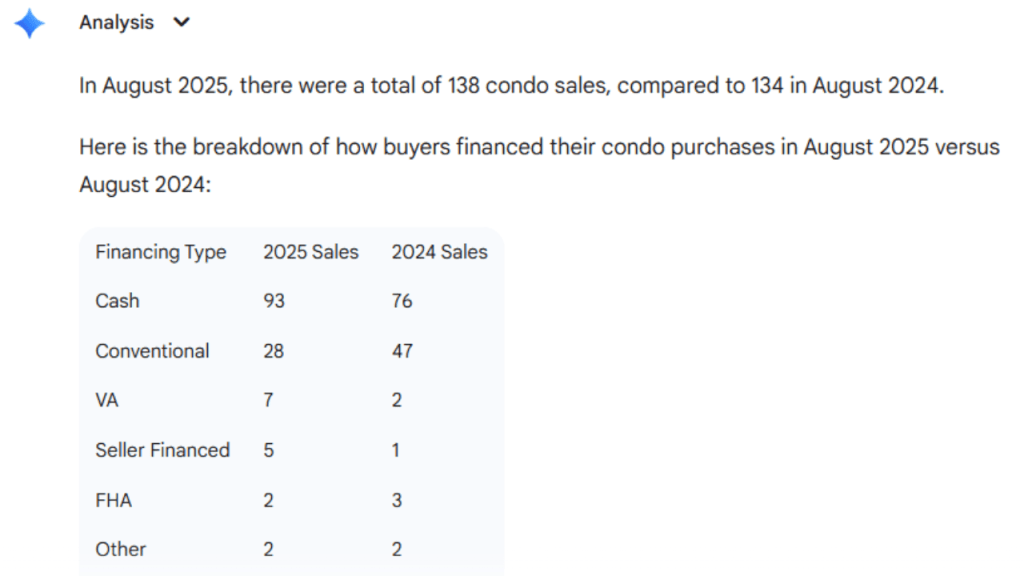Select the Financing Type column header

point(160,252)
